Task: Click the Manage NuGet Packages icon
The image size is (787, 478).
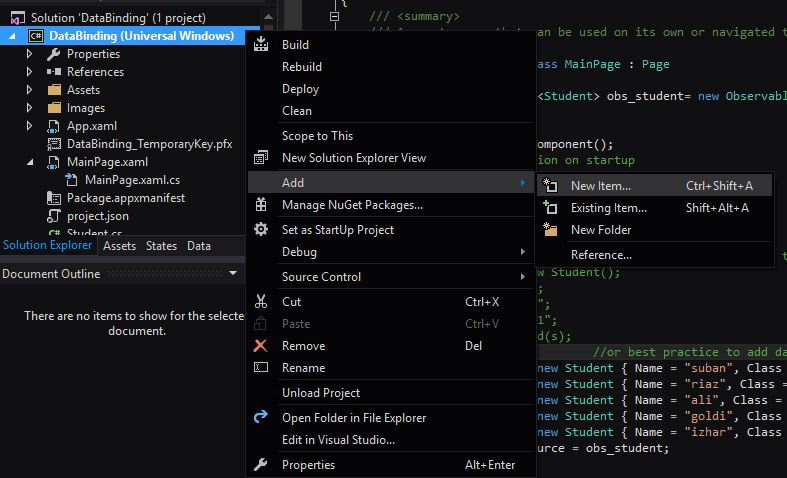Action: tap(262, 205)
